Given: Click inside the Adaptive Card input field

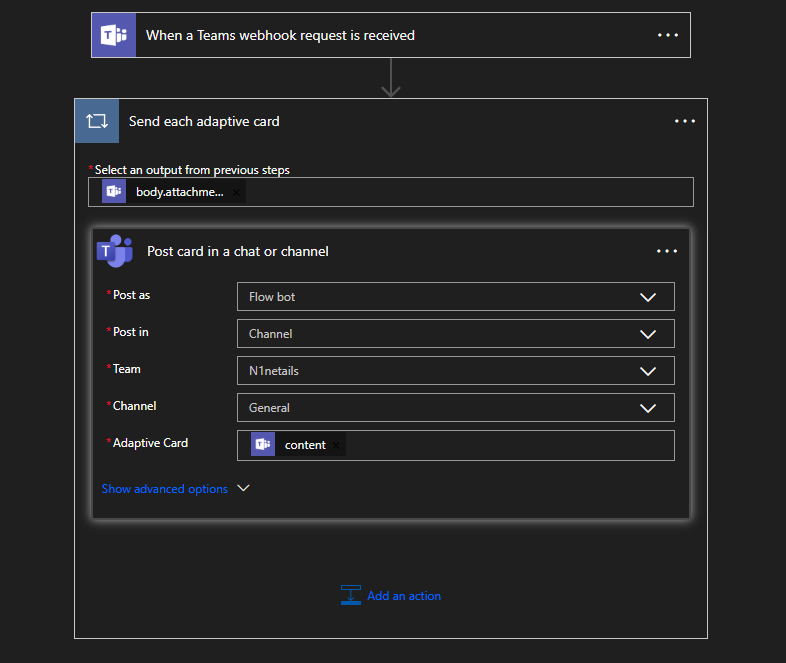Looking at the screenshot, I should pyautogui.click(x=500, y=445).
